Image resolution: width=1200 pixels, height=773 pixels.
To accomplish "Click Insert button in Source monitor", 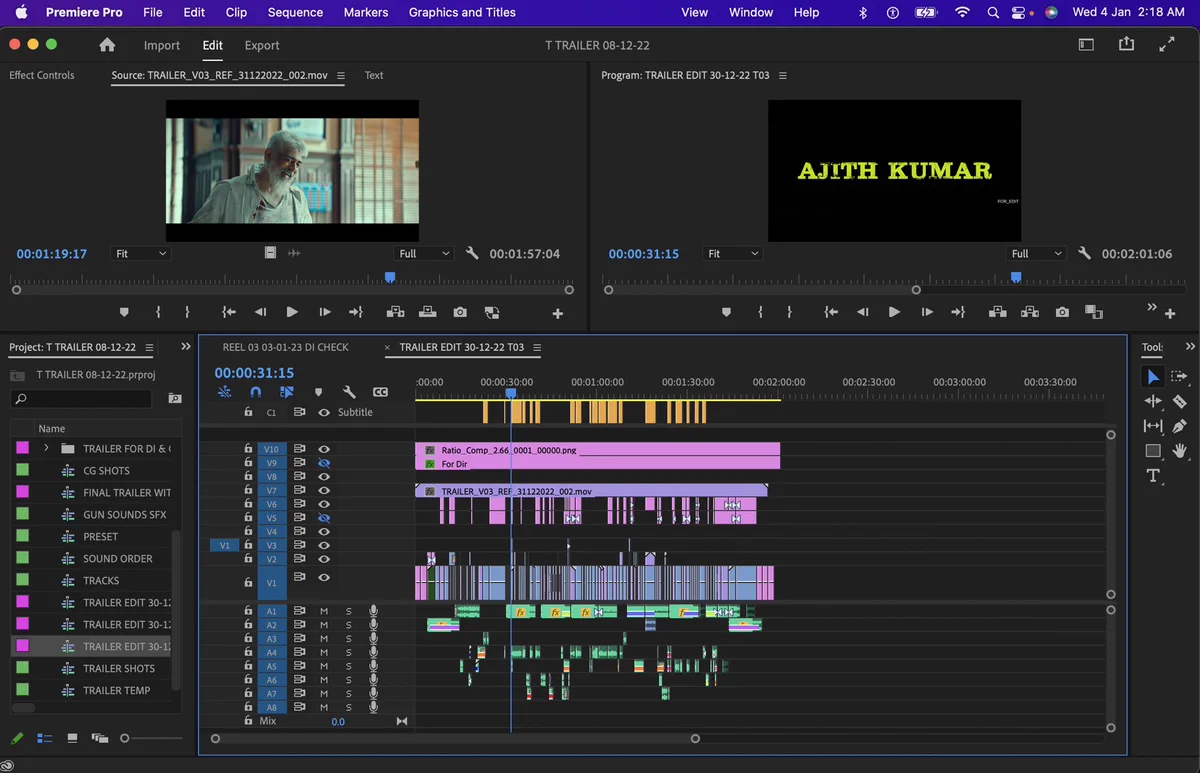I will coord(395,312).
